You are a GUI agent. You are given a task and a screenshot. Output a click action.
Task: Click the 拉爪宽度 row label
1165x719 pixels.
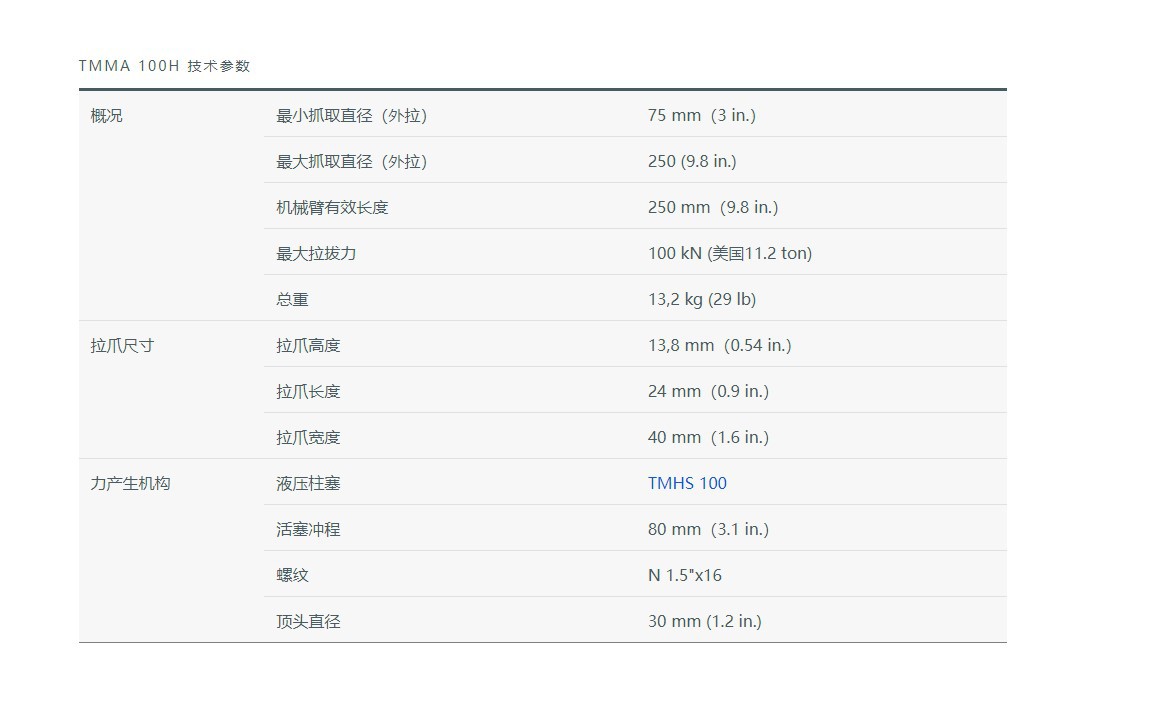308,437
